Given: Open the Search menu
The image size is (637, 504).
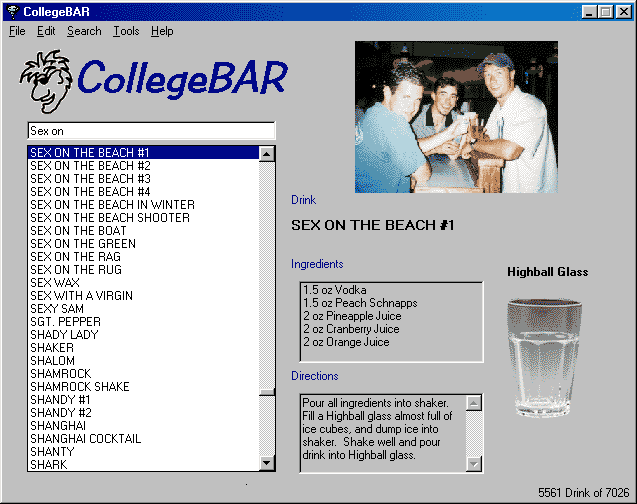Looking at the screenshot, I should point(84,31).
